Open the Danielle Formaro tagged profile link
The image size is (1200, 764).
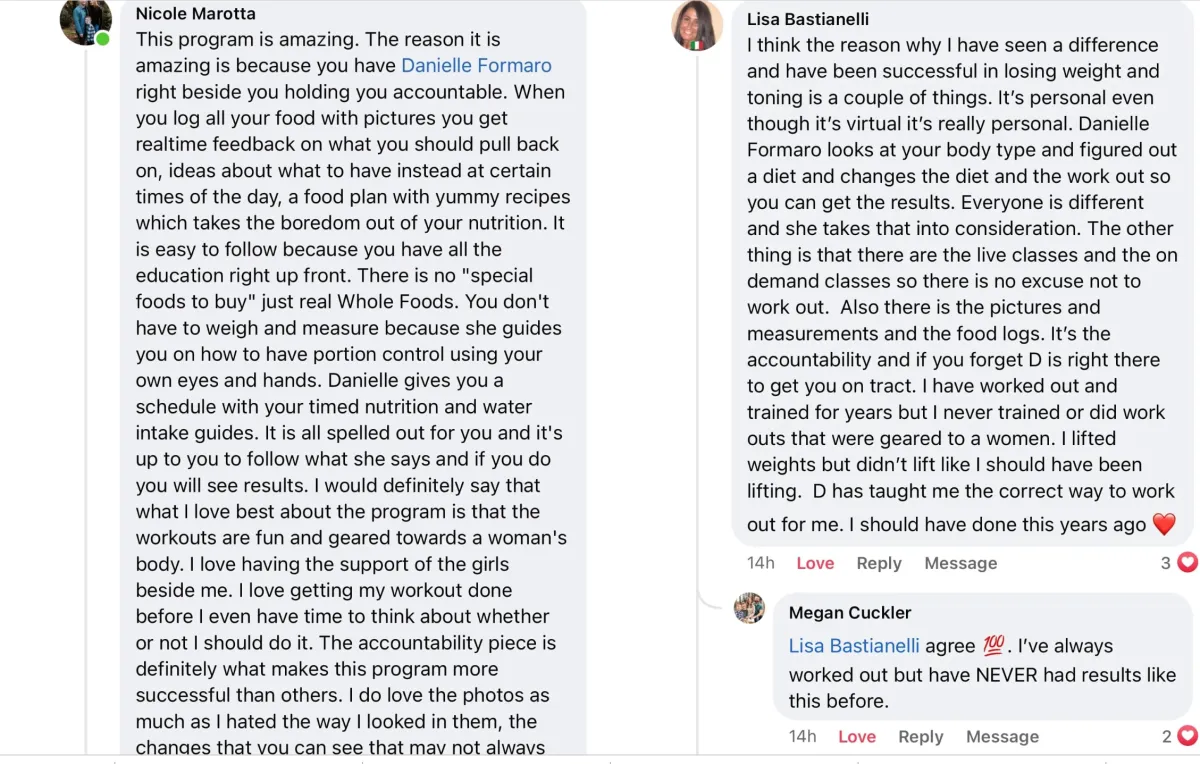click(x=476, y=66)
